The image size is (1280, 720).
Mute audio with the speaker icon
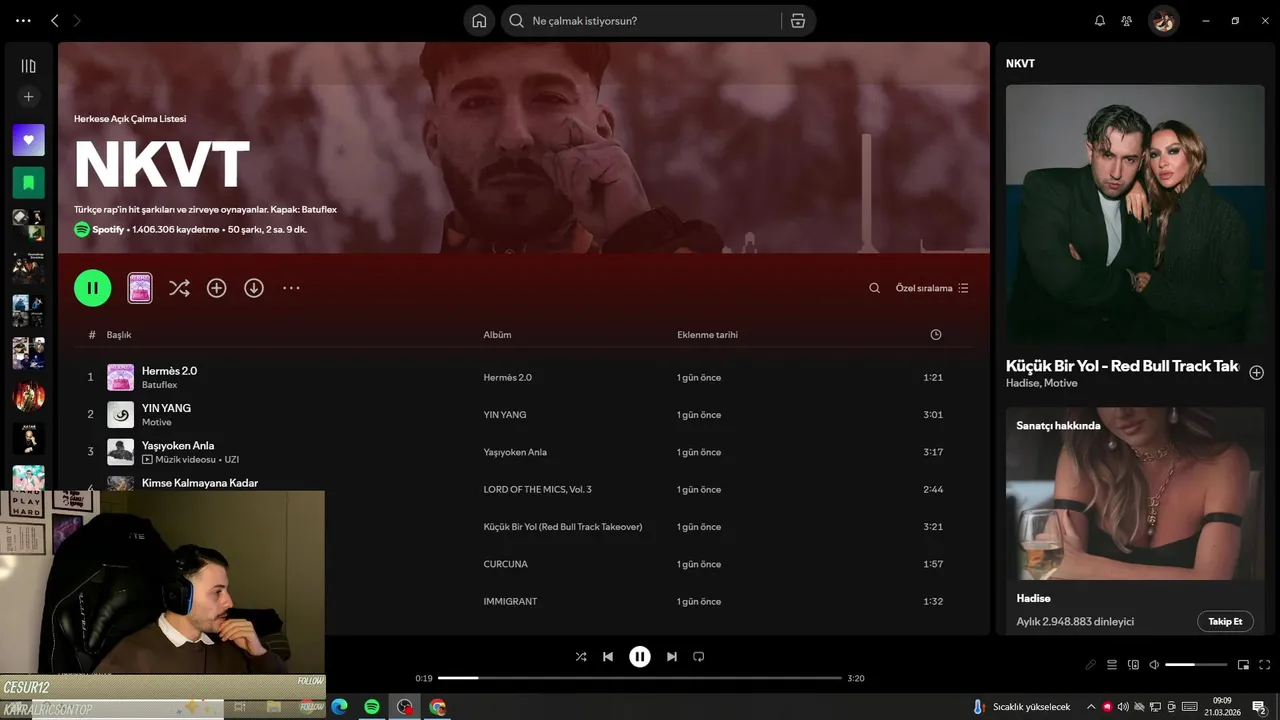pos(1154,665)
